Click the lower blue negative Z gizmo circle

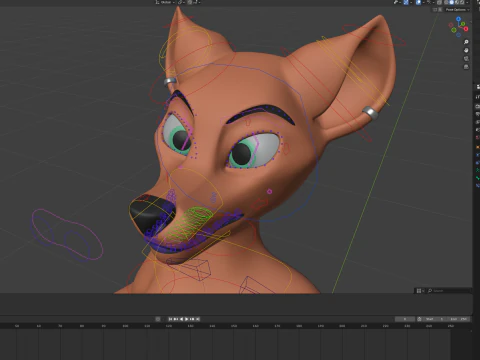(458, 35)
